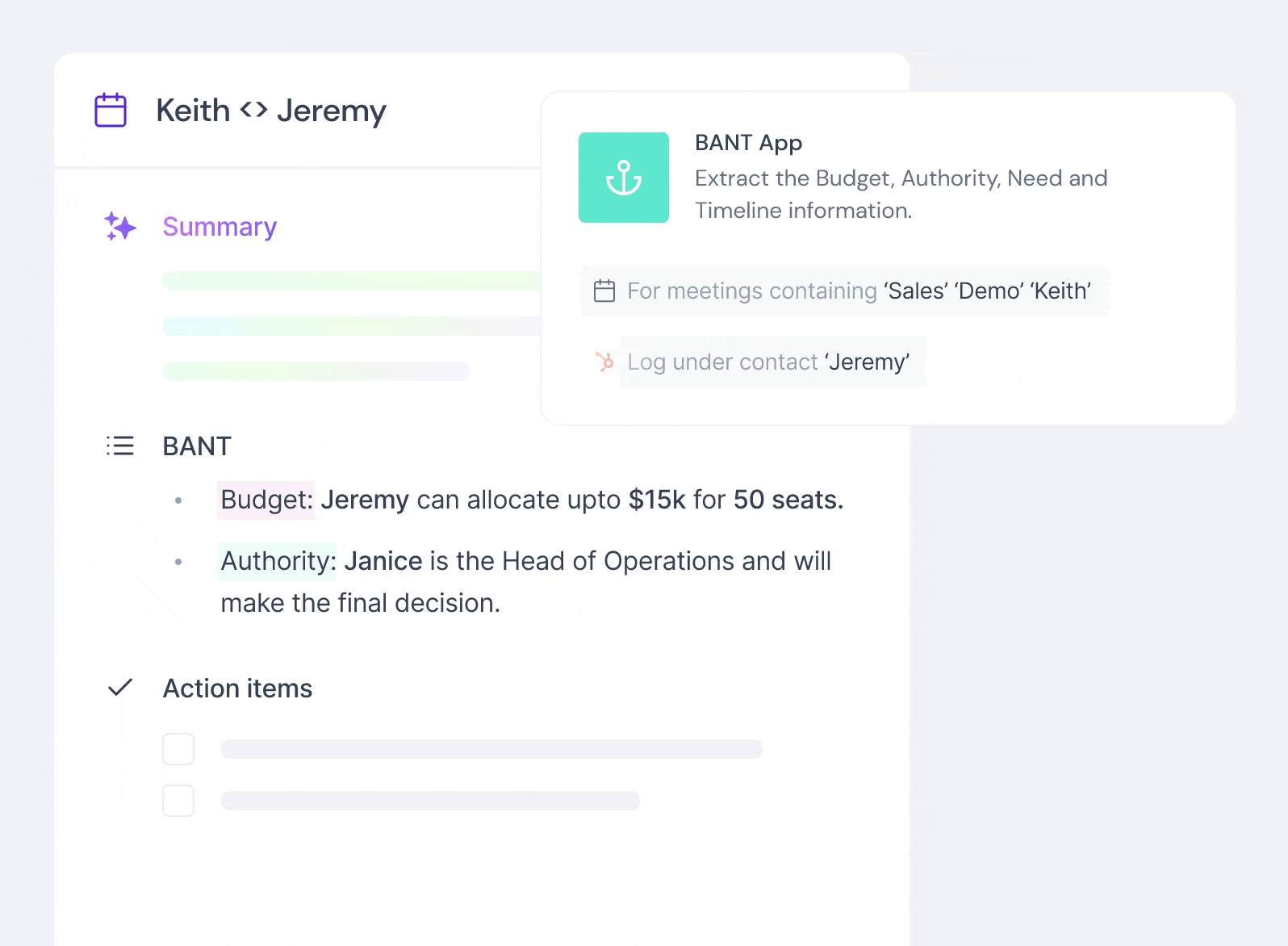
Task: Click the BANT section heading
Action: click(x=197, y=446)
